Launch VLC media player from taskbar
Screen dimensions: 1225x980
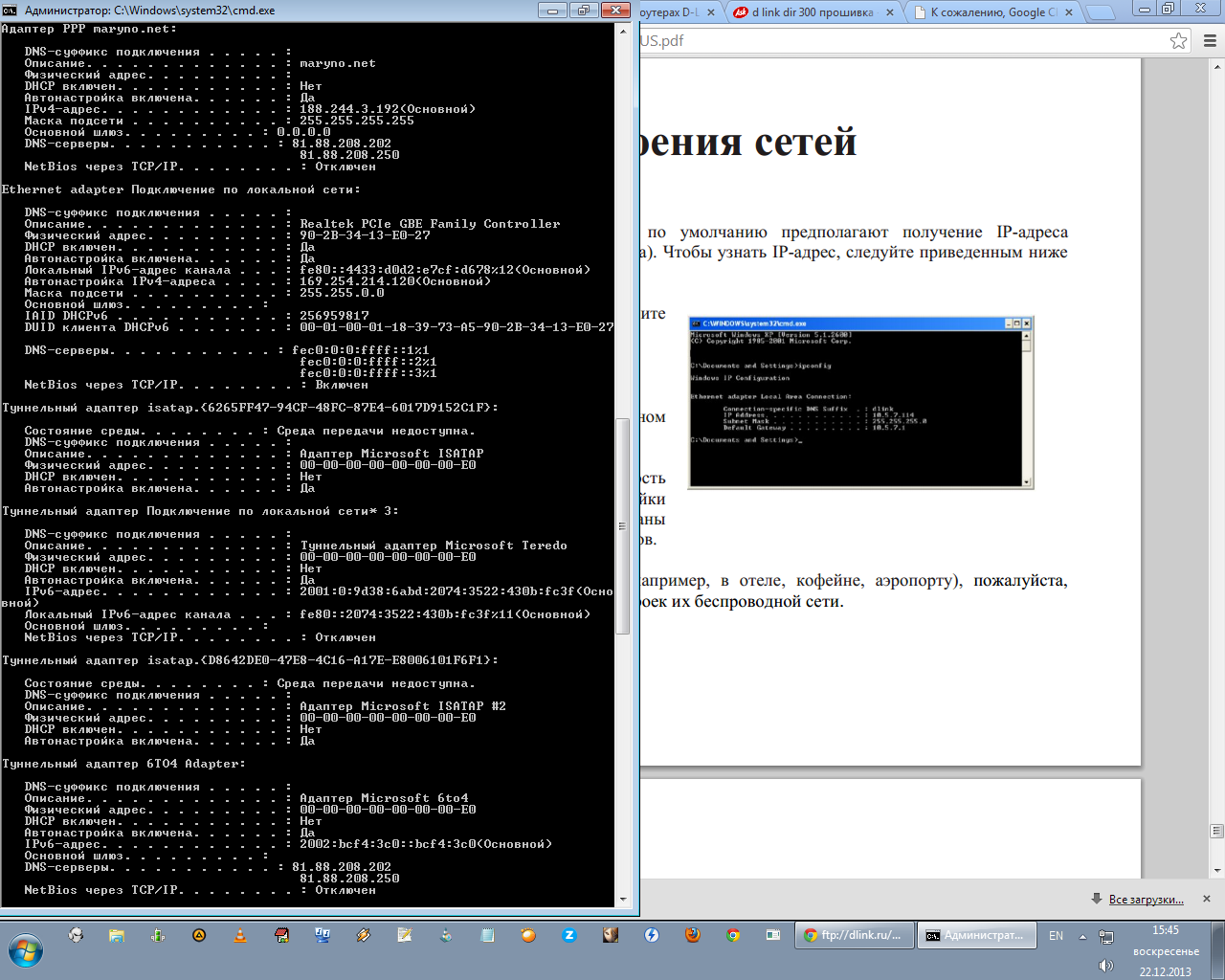coord(240,935)
